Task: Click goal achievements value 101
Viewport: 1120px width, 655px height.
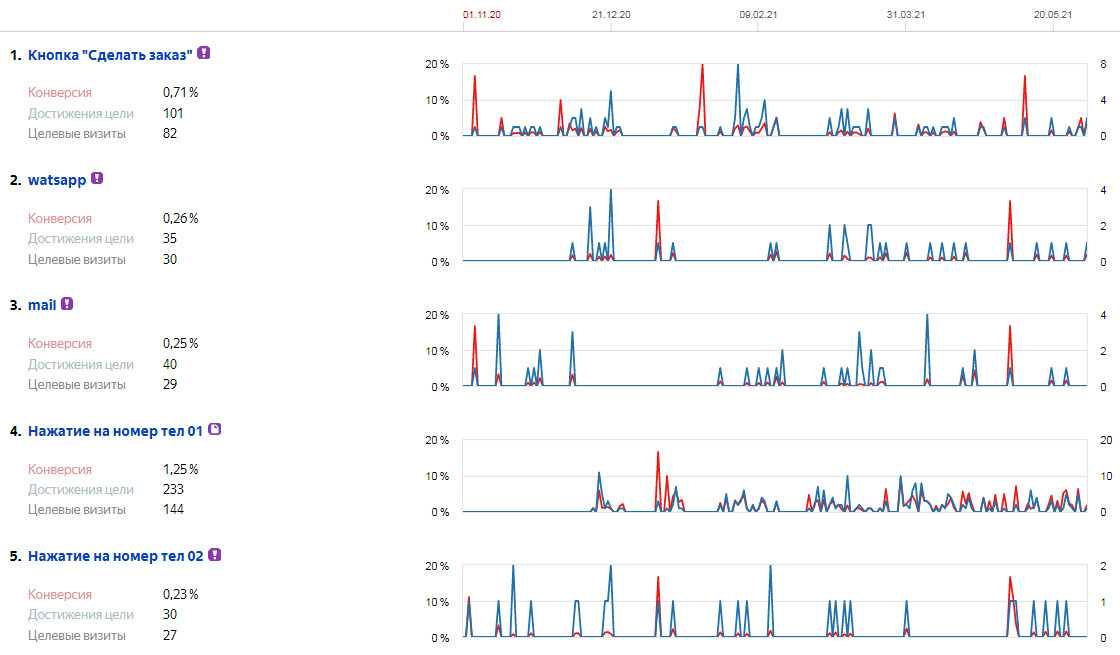Action: tap(173, 113)
